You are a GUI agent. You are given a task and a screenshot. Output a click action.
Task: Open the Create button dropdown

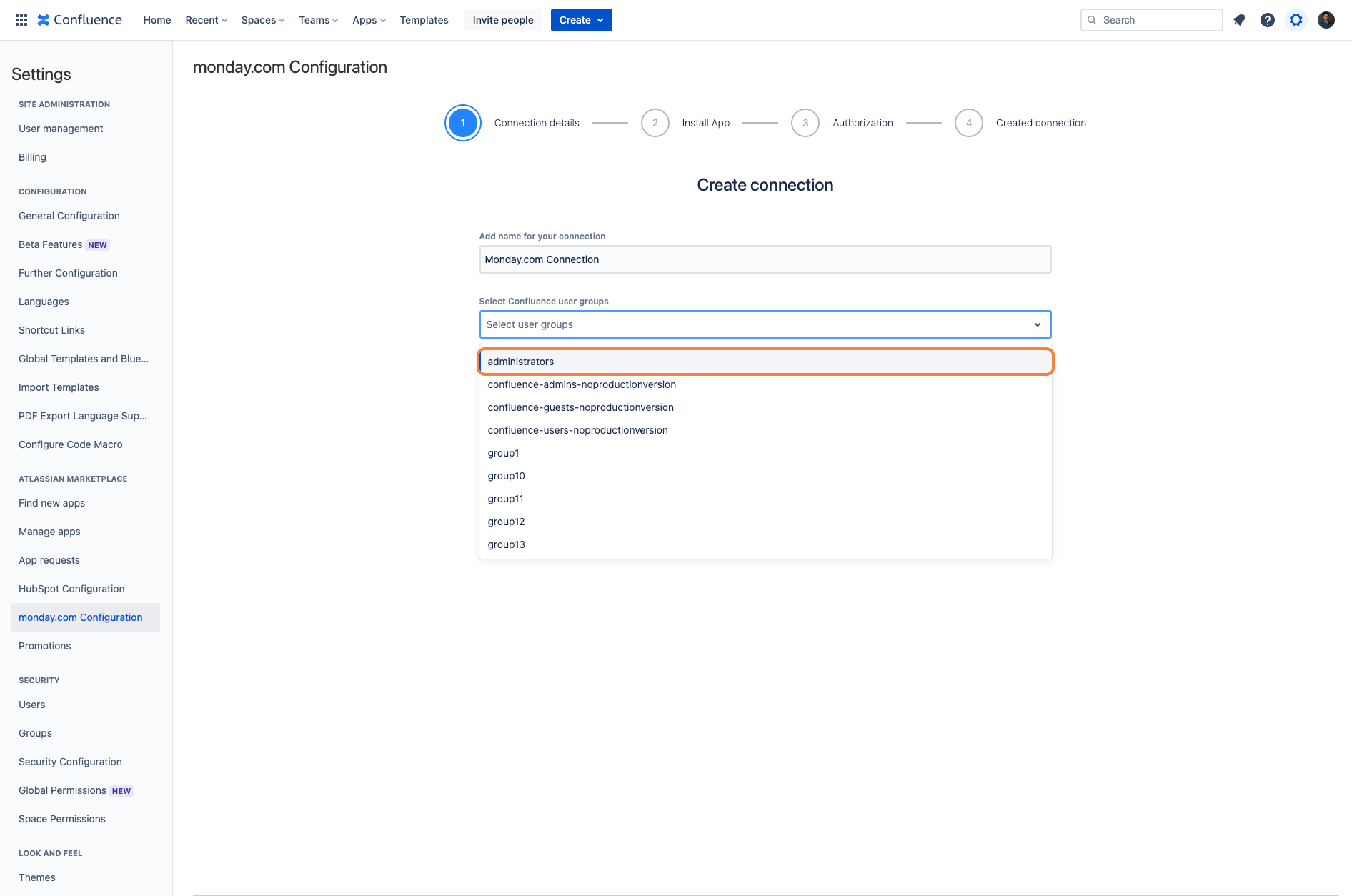(x=582, y=20)
